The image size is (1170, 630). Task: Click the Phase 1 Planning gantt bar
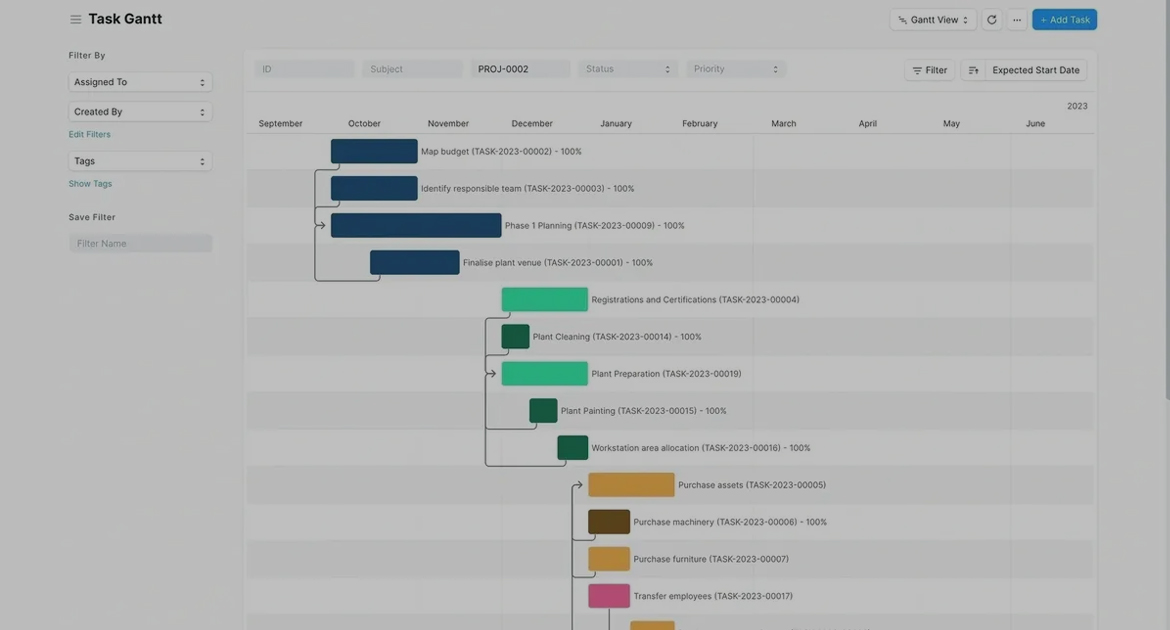[x=416, y=226]
